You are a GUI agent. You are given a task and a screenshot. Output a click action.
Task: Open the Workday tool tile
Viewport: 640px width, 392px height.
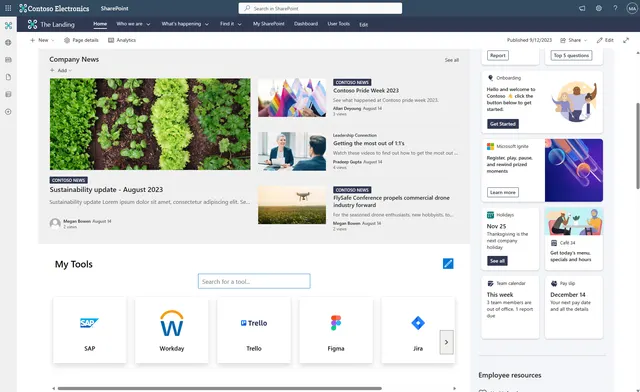[x=172, y=330]
